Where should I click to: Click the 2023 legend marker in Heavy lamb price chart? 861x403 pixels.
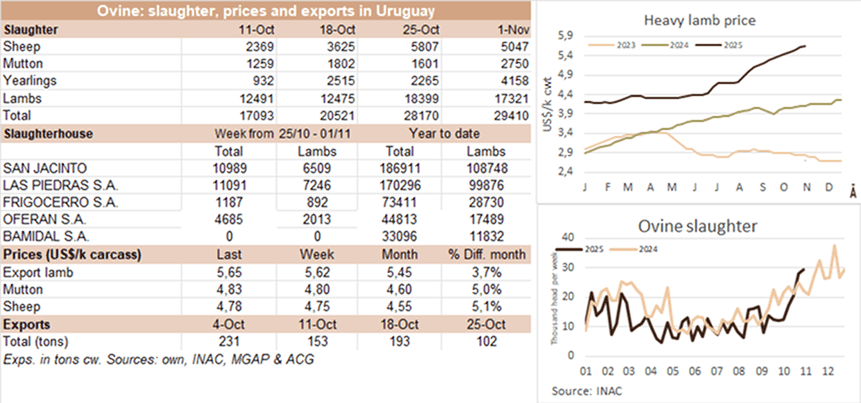point(595,44)
